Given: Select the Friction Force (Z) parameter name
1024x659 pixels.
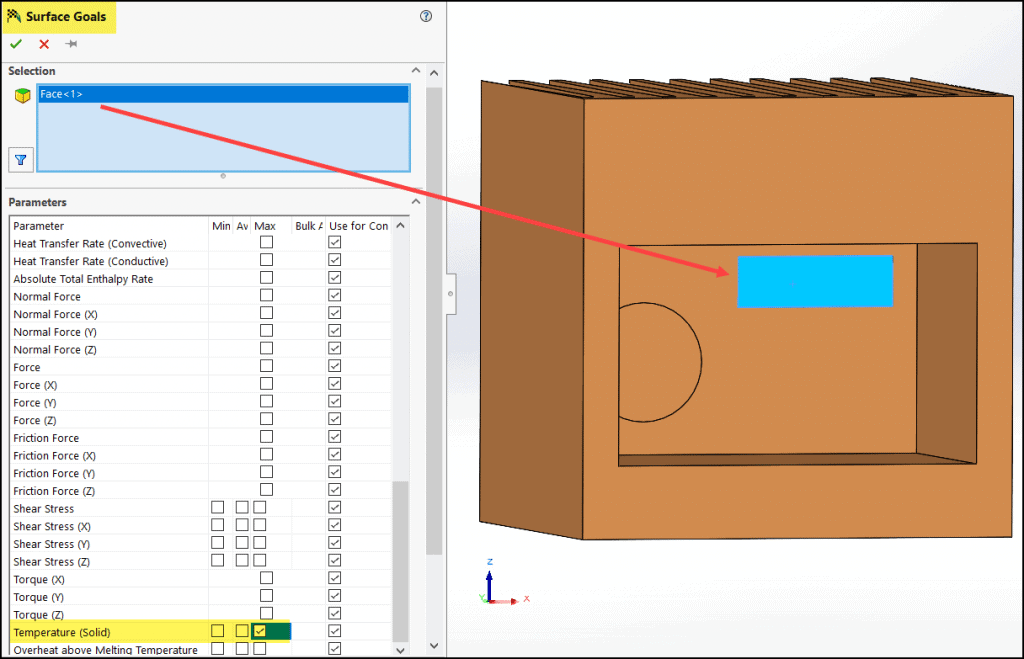Looking at the screenshot, I should (x=54, y=491).
